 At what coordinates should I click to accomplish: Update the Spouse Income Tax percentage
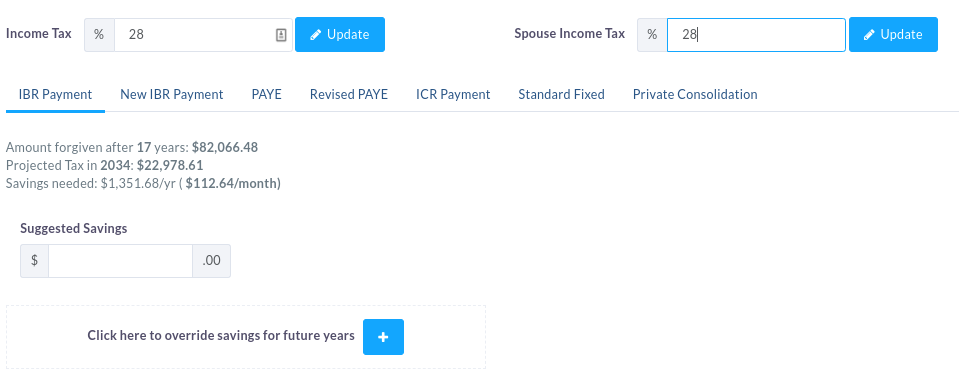[x=893, y=35]
